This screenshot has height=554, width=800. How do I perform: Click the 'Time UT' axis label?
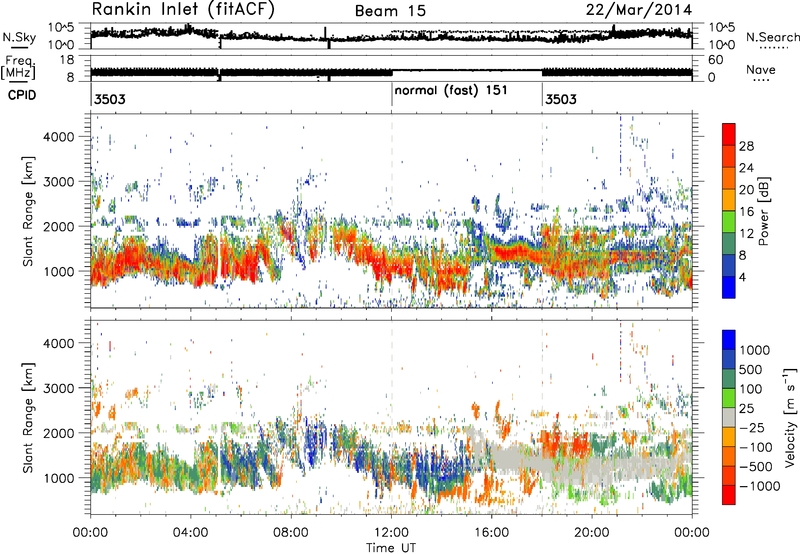(x=391, y=548)
